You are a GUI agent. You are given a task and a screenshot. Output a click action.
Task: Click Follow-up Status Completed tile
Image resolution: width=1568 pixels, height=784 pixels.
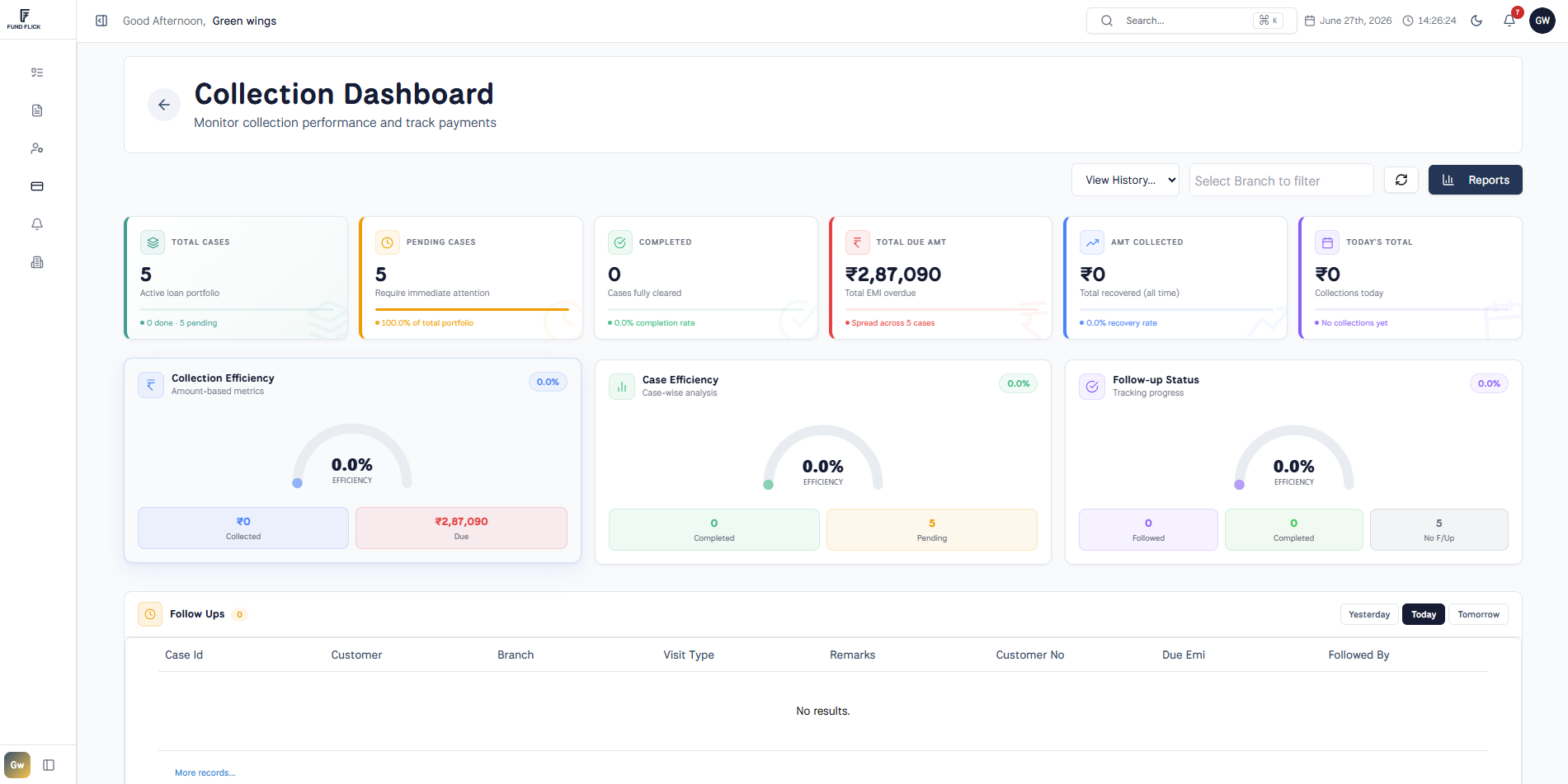(x=1294, y=529)
